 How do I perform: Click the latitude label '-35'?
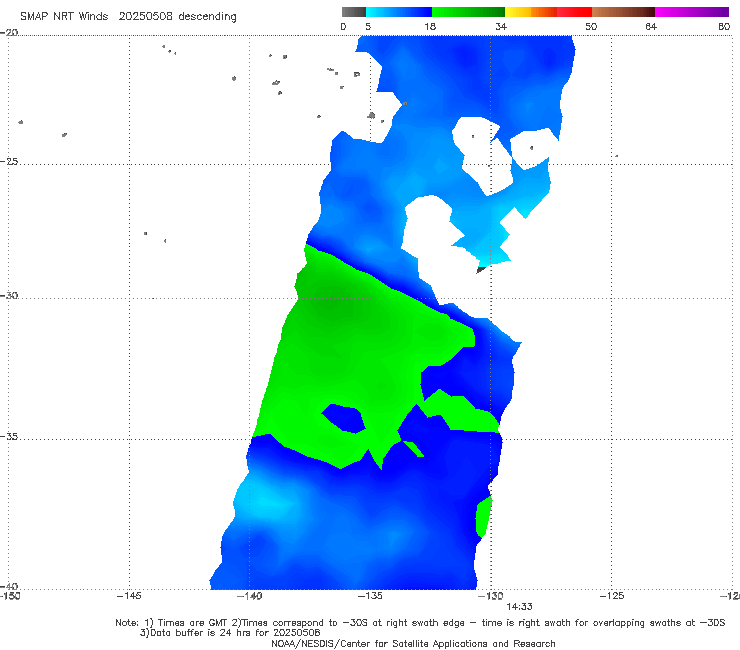[x=9, y=436]
